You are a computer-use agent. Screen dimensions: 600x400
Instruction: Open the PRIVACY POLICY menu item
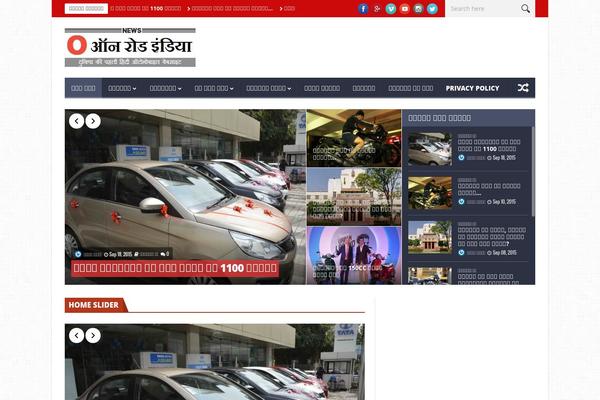[472, 88]
